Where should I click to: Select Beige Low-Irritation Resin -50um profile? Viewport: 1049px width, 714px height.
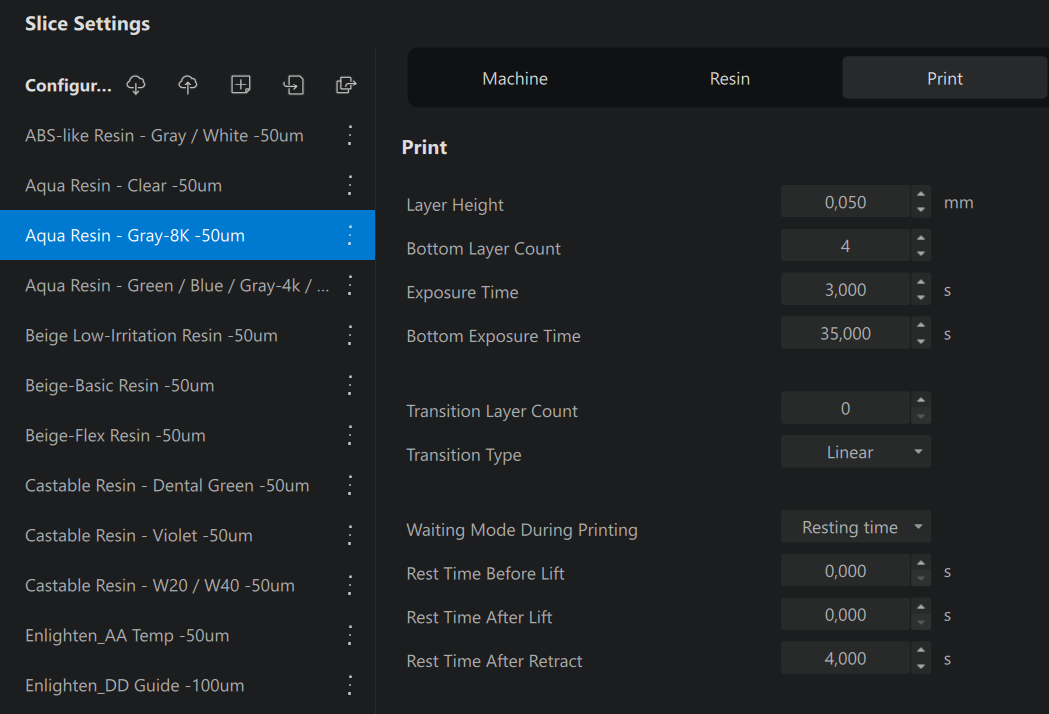coord(187,335)
